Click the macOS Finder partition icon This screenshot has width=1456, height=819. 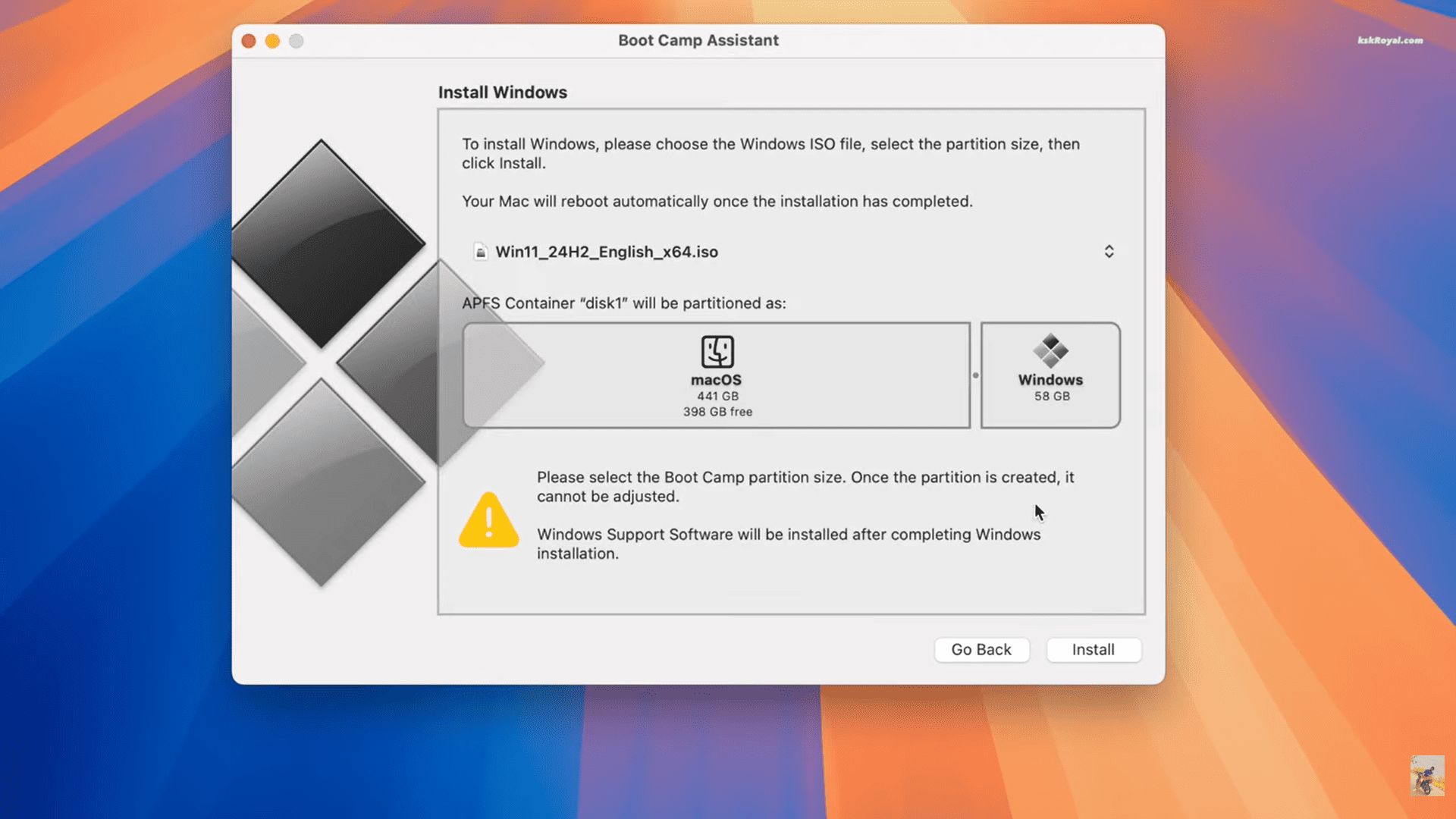coord(717,352)
